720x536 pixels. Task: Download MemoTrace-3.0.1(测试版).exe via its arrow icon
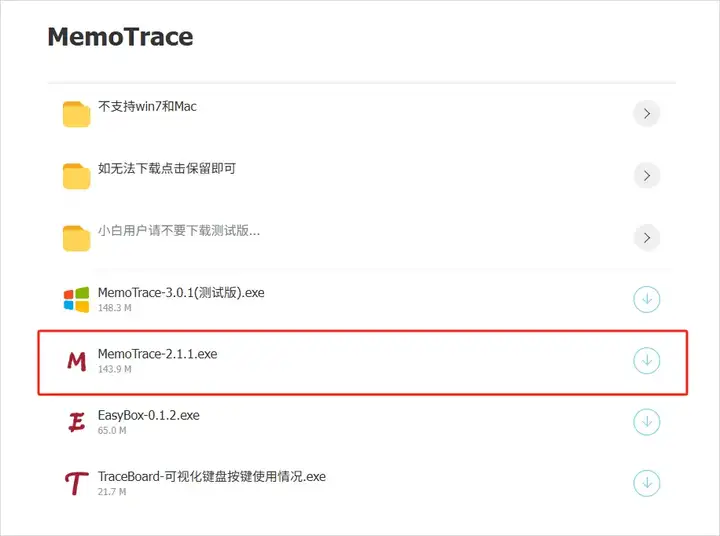(x=647, y=299)
